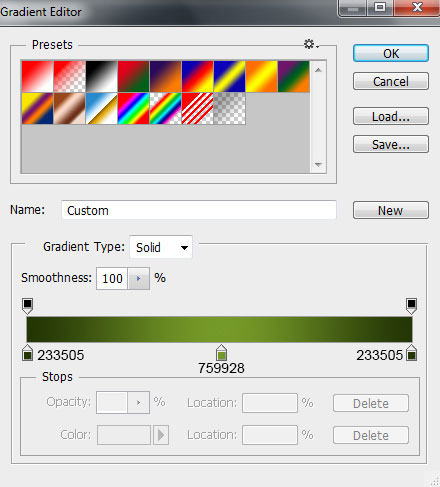
Task: Select the blue, yellow, blue gradient preset
Action: click(x=229, y=76)
